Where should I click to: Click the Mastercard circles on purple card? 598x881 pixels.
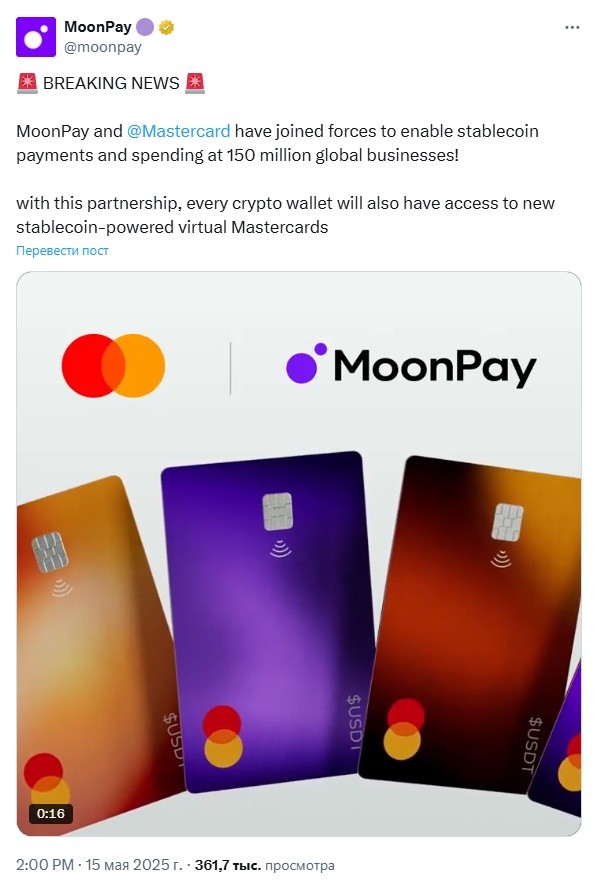click(x=223, y=737)
